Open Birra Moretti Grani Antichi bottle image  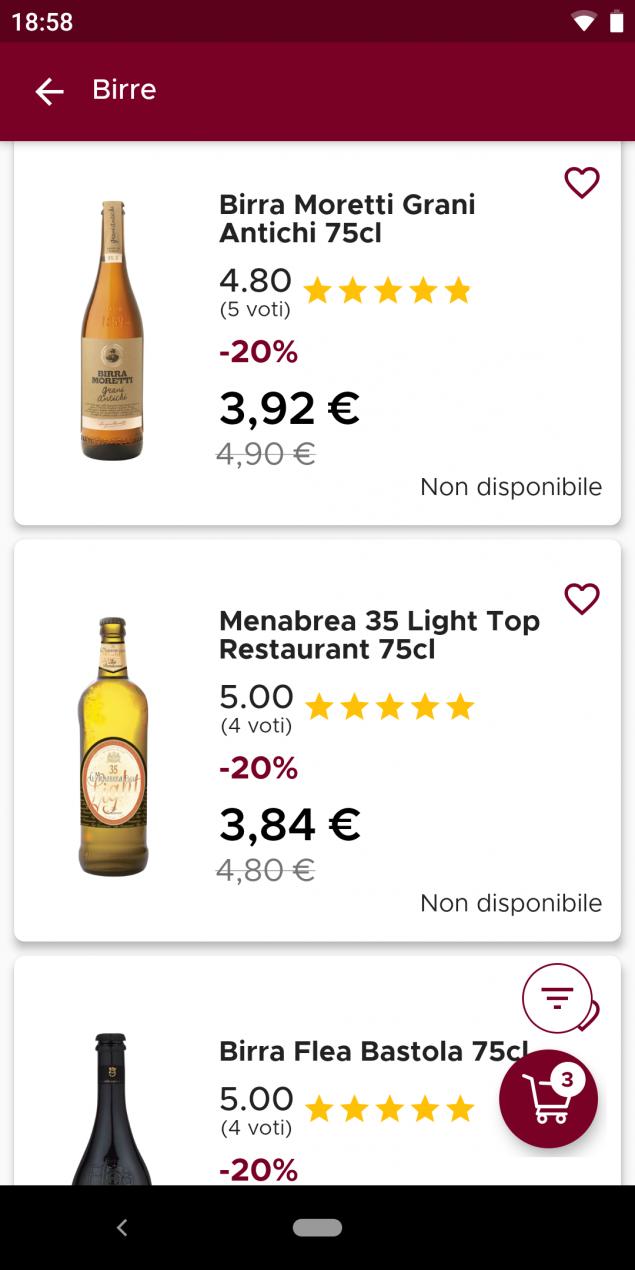point(112,331)
